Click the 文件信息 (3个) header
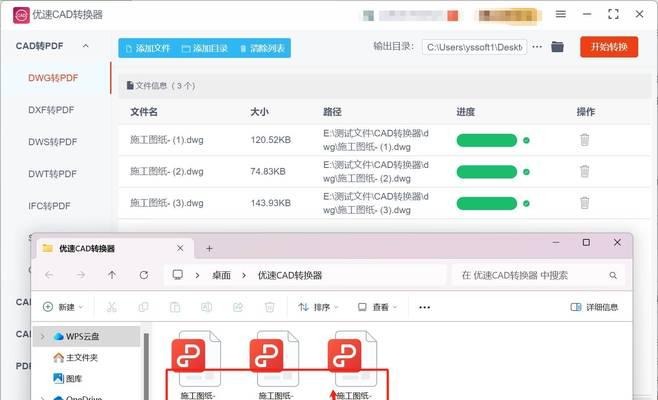Image resolution: width=658 pixels, height=400 pixels. click(161, 86)
